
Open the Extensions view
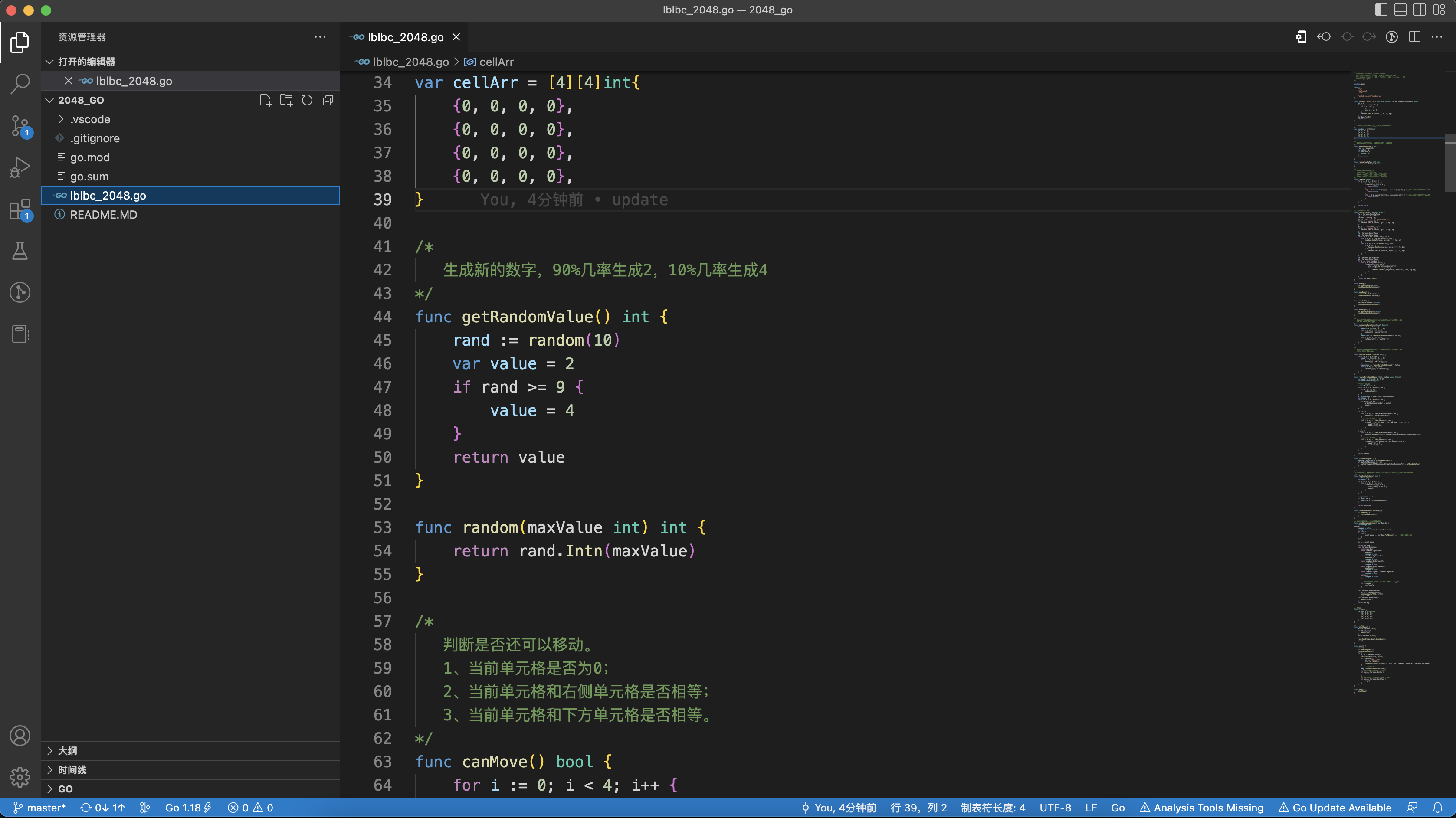coord(20,209)
